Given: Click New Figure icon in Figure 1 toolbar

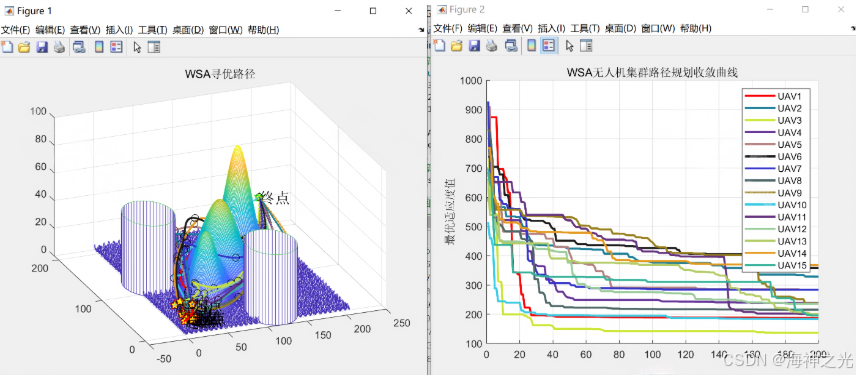Looking at the screenshot, I should coord(7,48).
